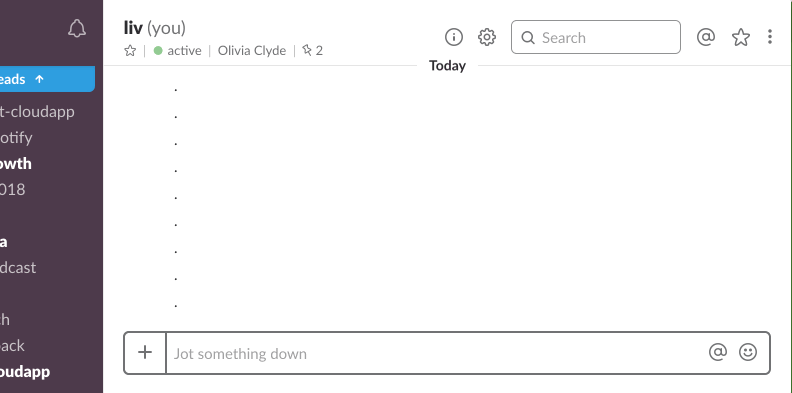This screenshot has width=792, height=393.
Task: Jump to unread threads banner
Action: point(47,79)
